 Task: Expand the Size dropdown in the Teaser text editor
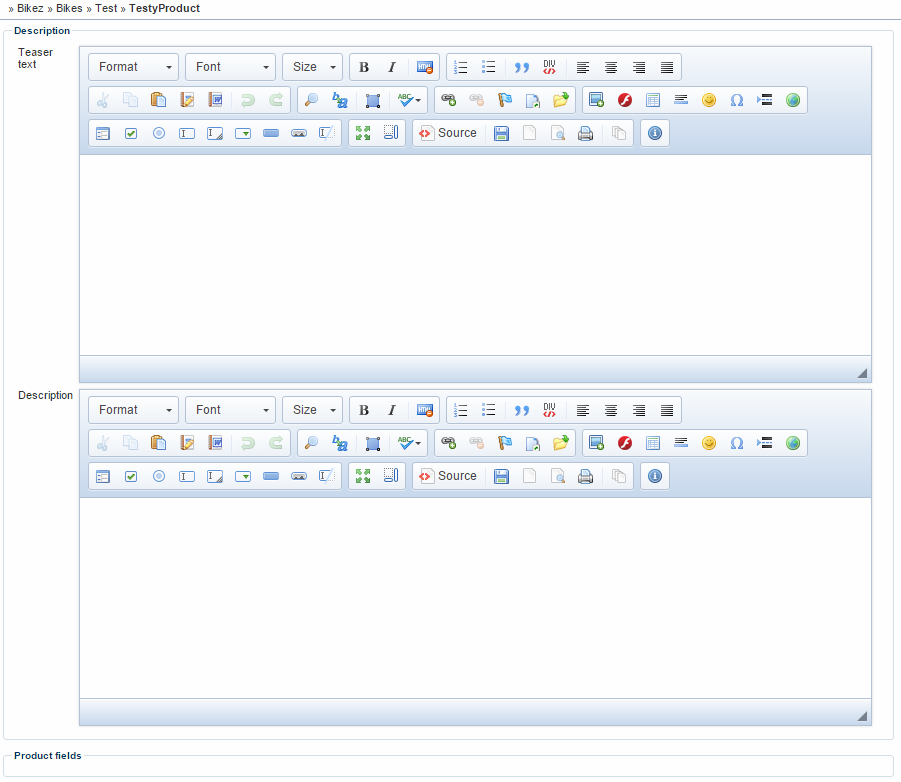coord(312,67)
